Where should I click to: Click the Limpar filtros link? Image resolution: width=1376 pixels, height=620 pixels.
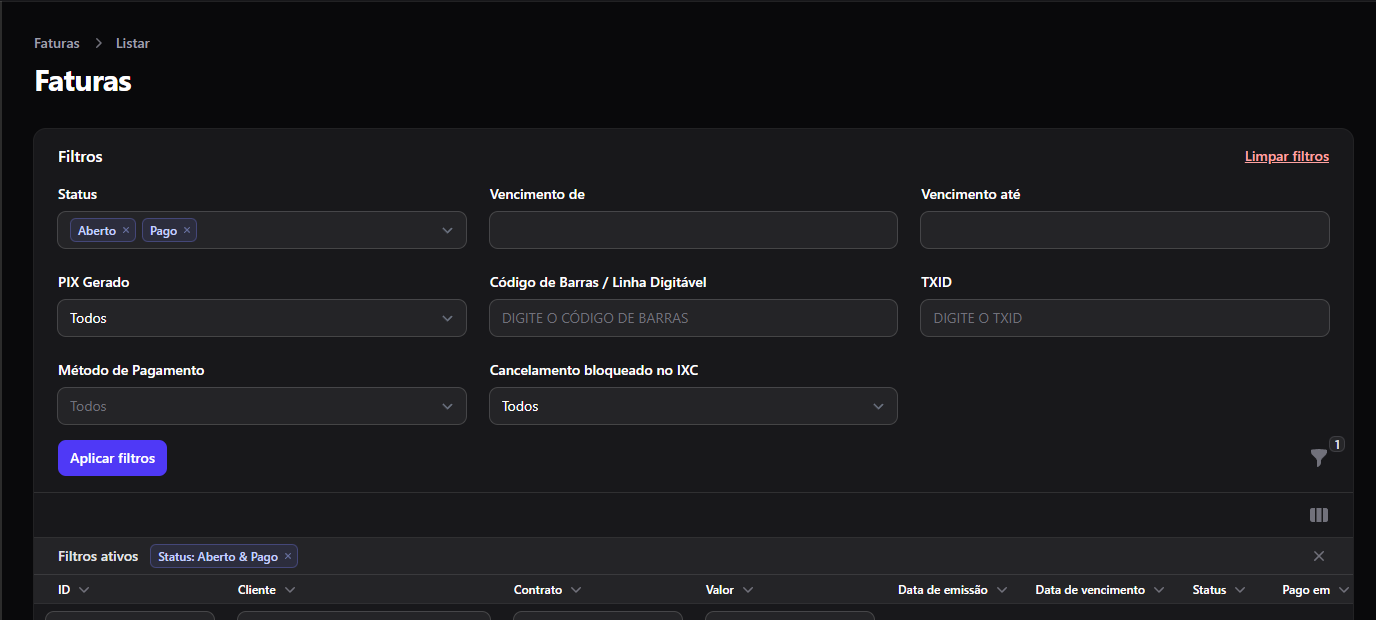tap(1287, 157)
